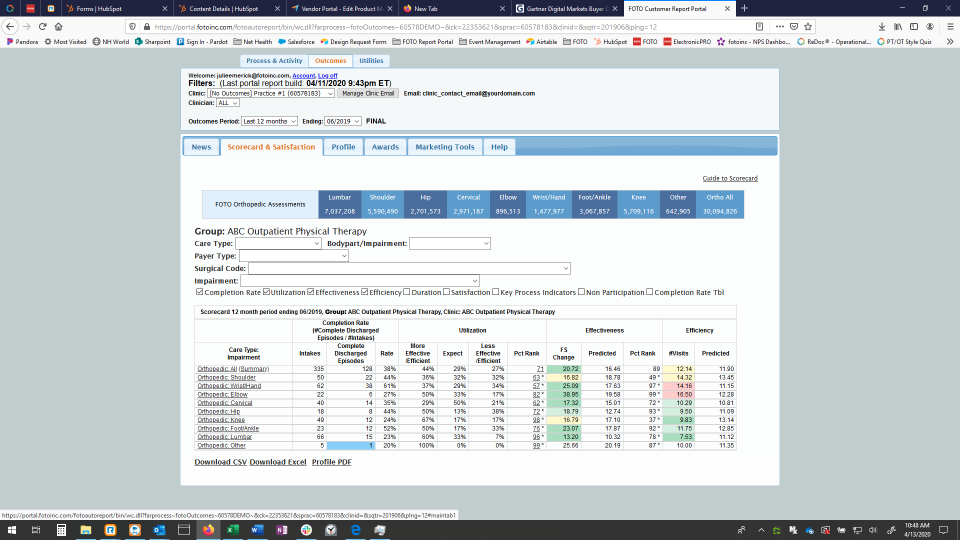Open File Explorer from the taskbar
960x540 pixels.
pyautogui.click(x=86, y=530)
